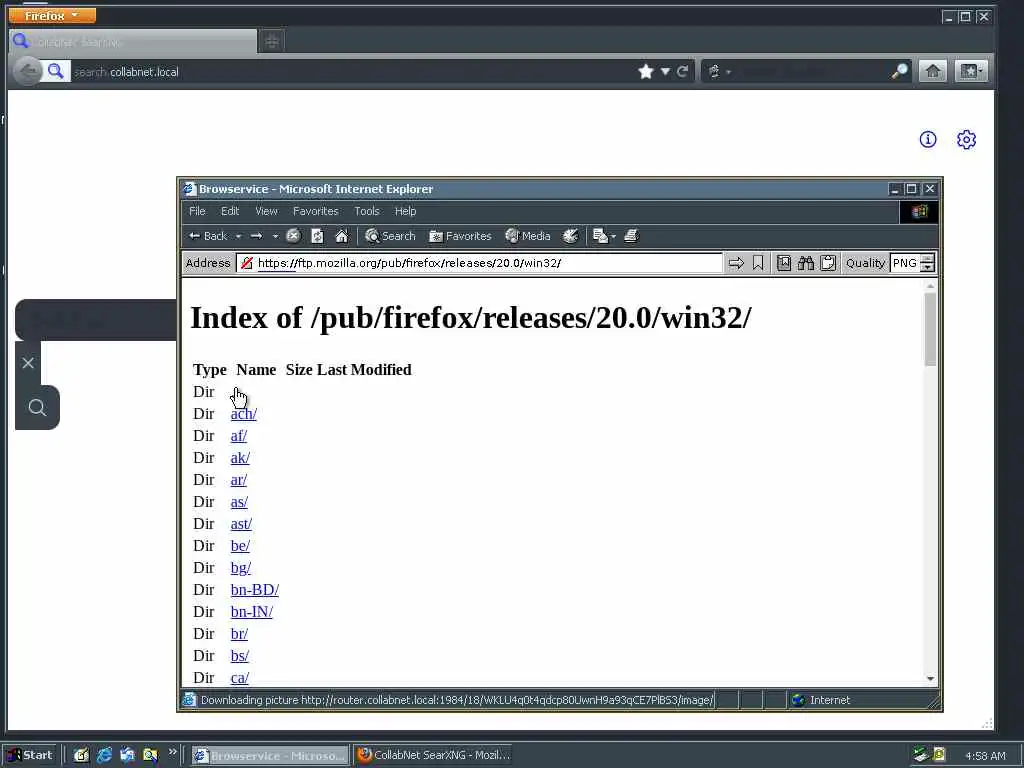This screenshot has width=1024, height=768.
Task: Click the History icon in Internet Explorer toolbar
Action: point(571,236)
